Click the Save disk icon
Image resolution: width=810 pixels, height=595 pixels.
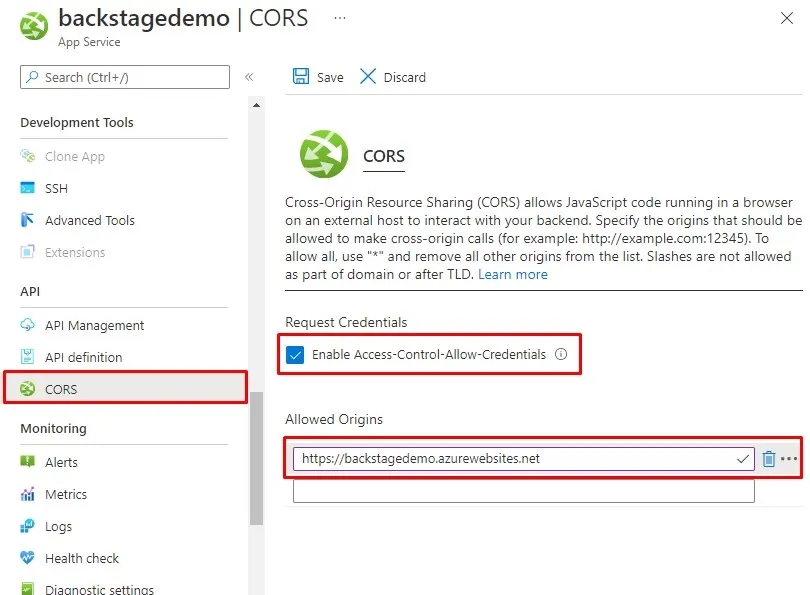pos(301,76)
